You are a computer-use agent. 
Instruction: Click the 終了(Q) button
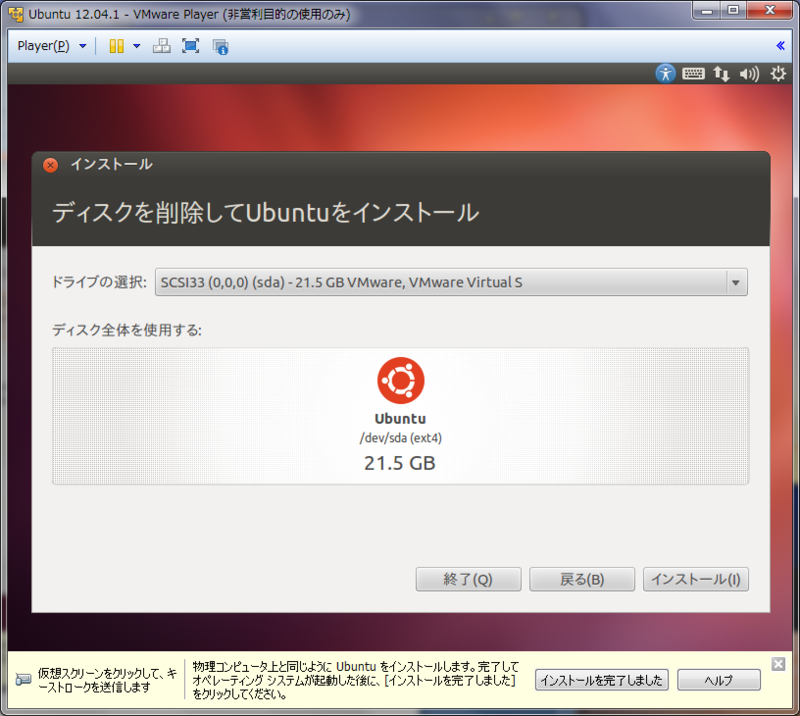[467, 579]
